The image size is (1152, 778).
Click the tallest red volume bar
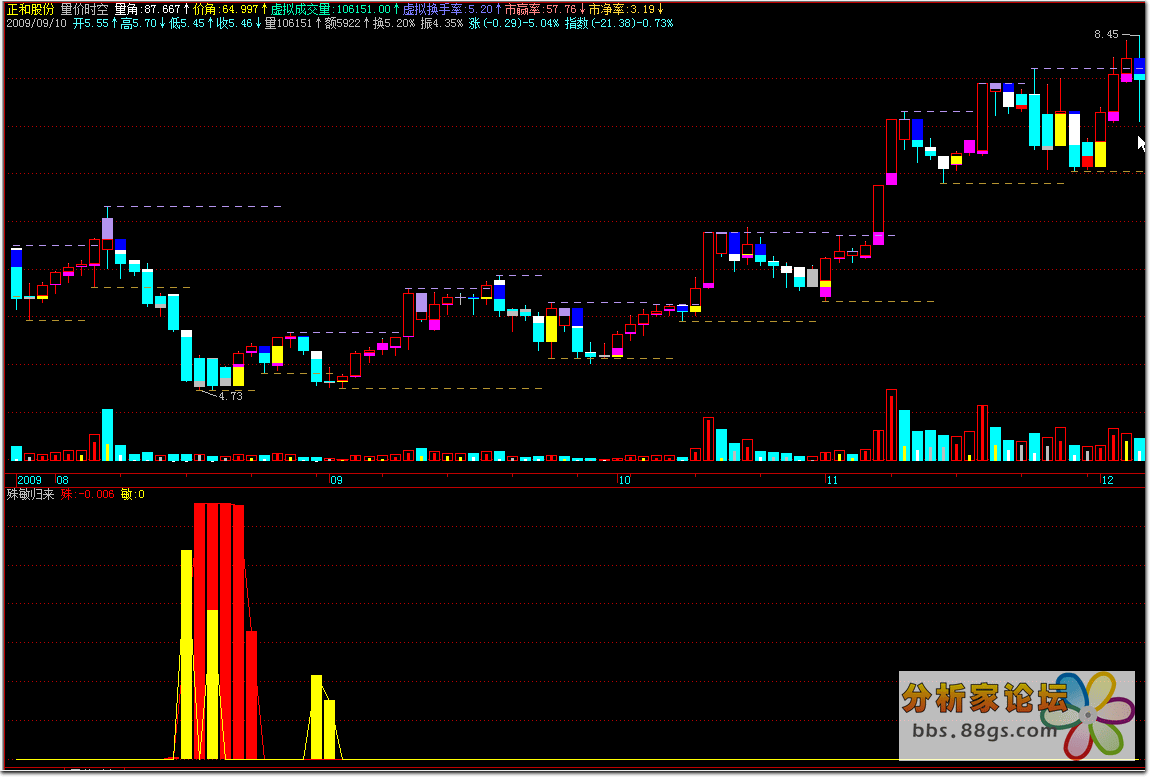tap(891, 425)
